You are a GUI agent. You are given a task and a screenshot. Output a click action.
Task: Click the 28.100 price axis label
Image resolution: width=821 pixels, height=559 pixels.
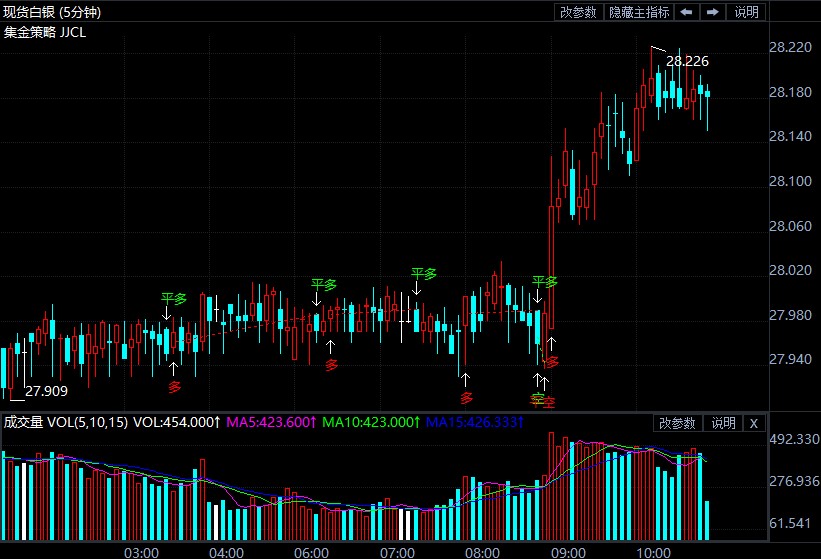pos(790,181)
